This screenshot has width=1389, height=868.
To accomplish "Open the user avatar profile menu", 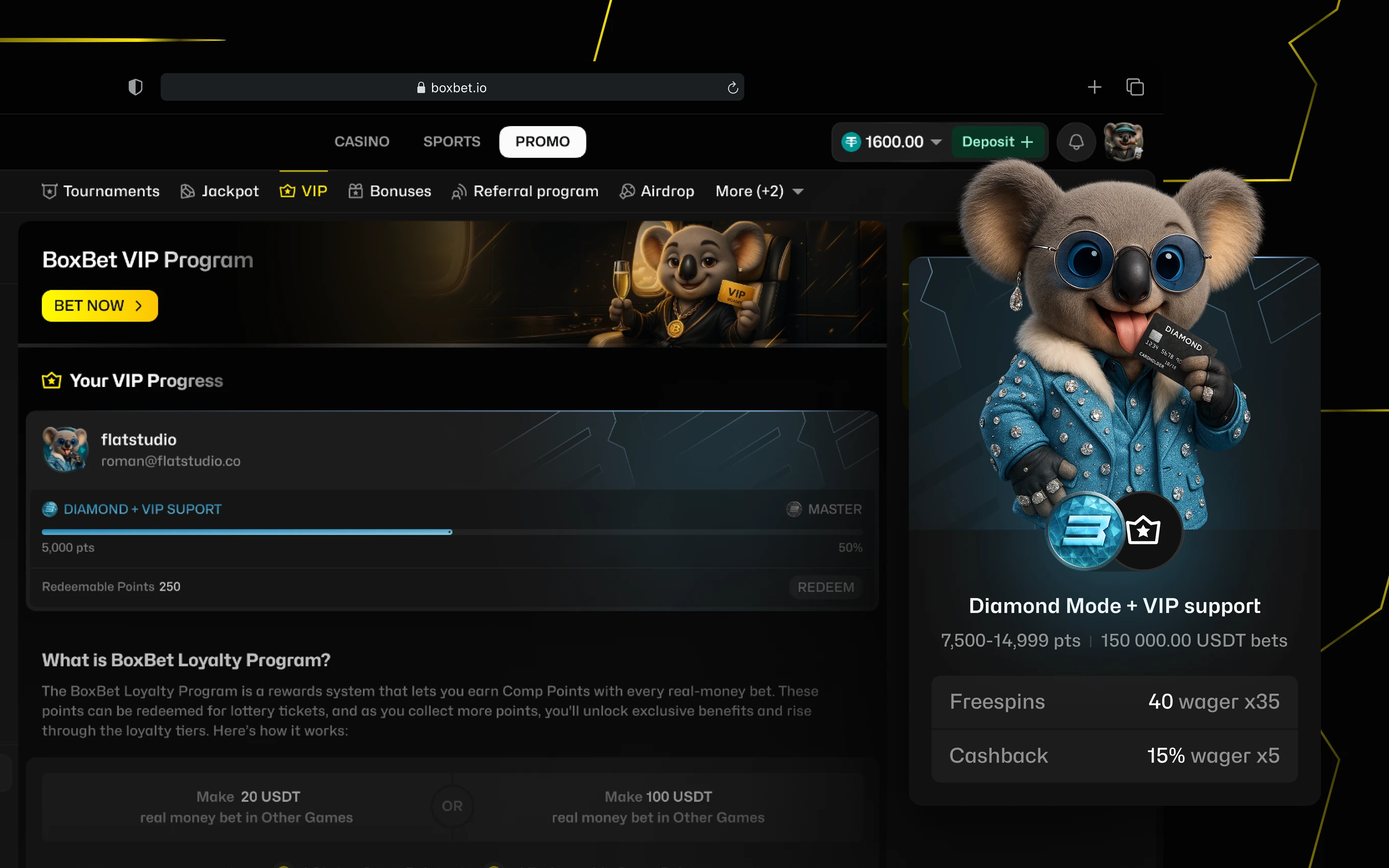I will click(1123, 142).
